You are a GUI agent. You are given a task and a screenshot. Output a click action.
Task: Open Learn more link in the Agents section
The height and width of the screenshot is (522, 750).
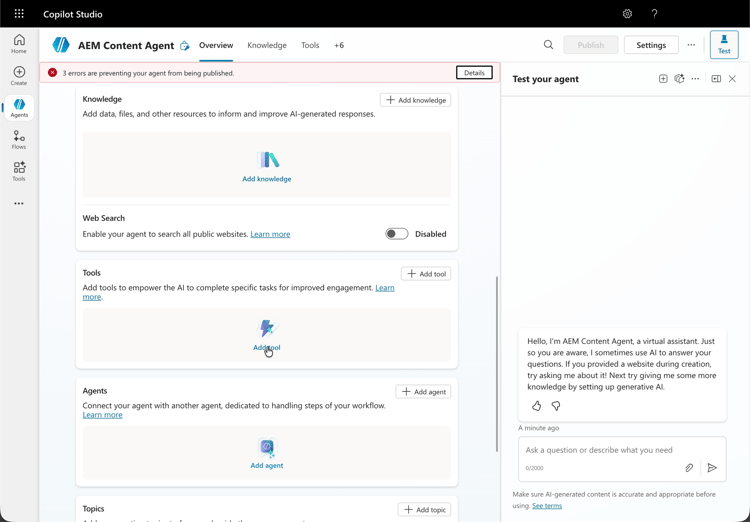point(102,415)
